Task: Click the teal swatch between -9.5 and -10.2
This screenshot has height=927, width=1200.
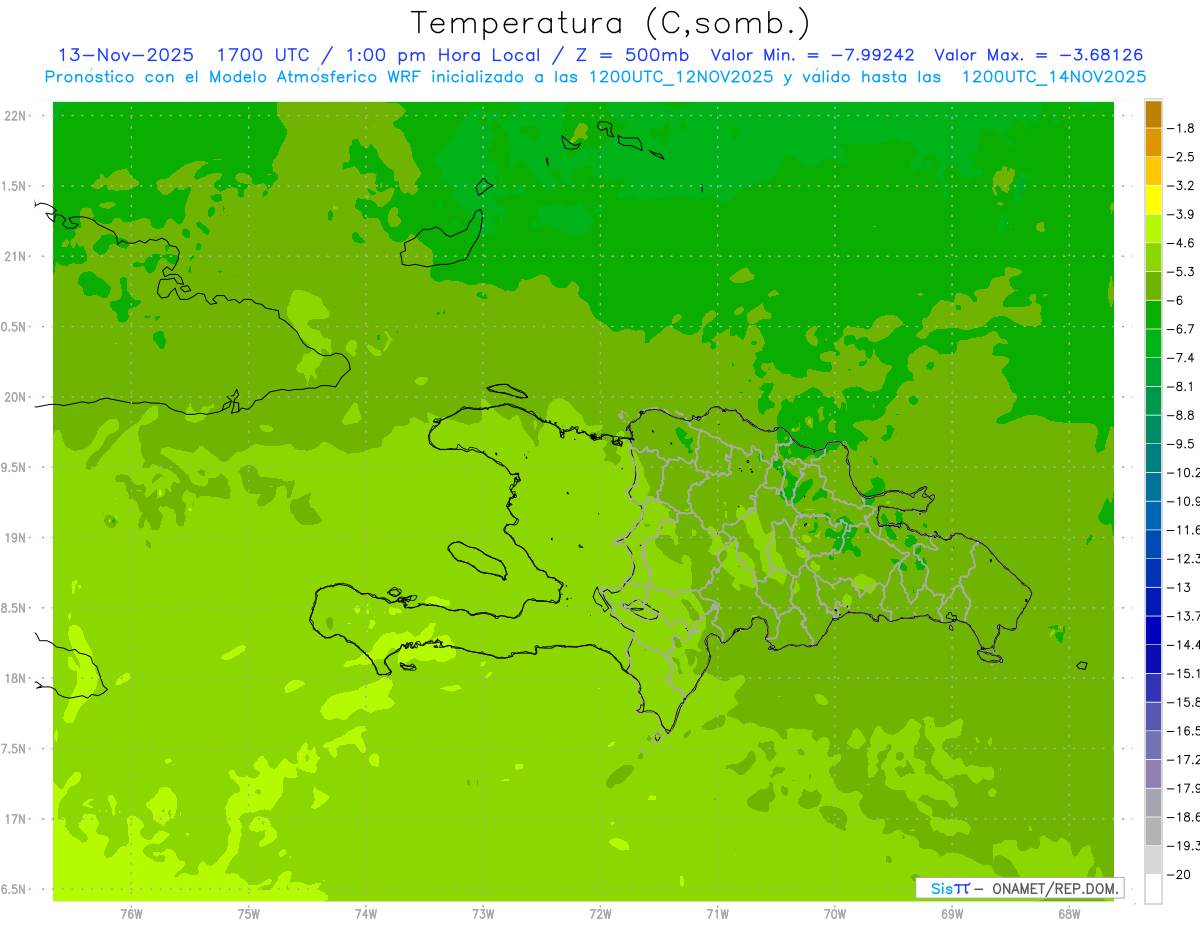Action: [x=1153, y=458]
